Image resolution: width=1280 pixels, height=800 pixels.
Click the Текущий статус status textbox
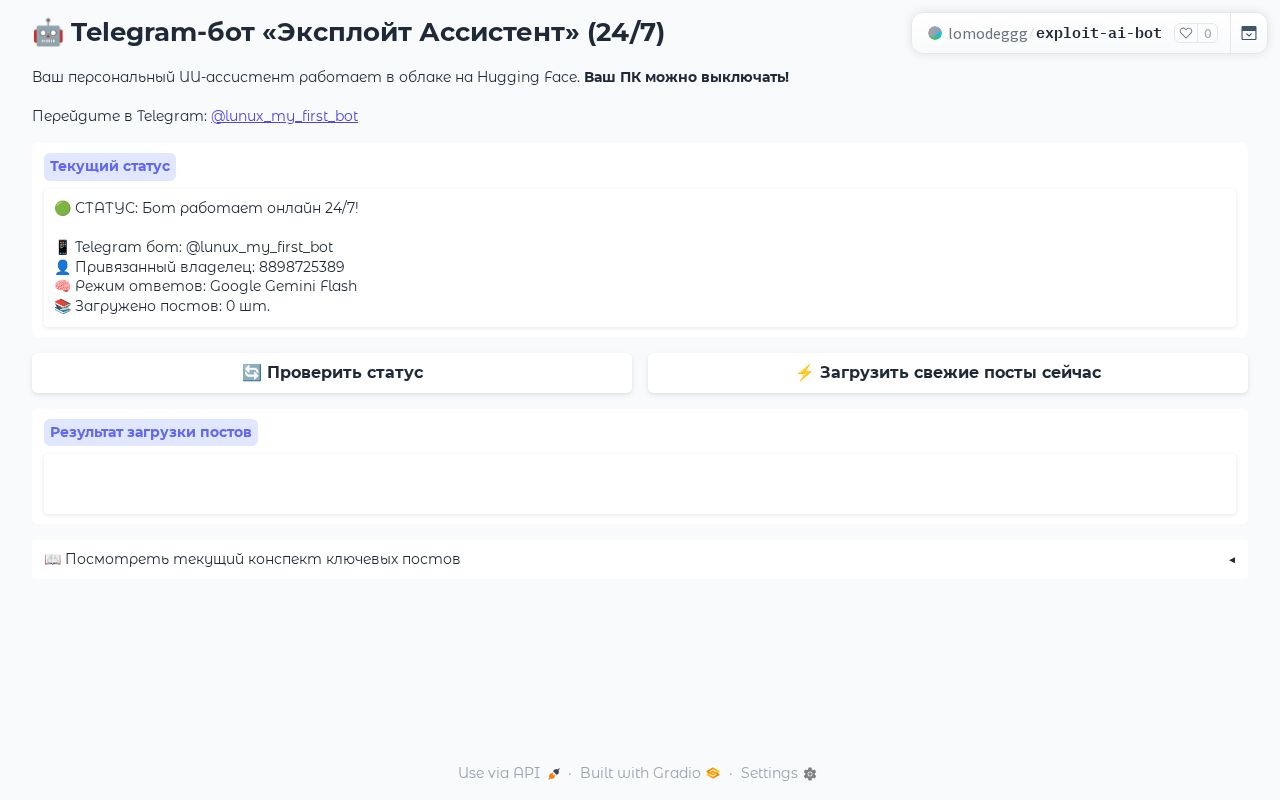coord(640,258)
